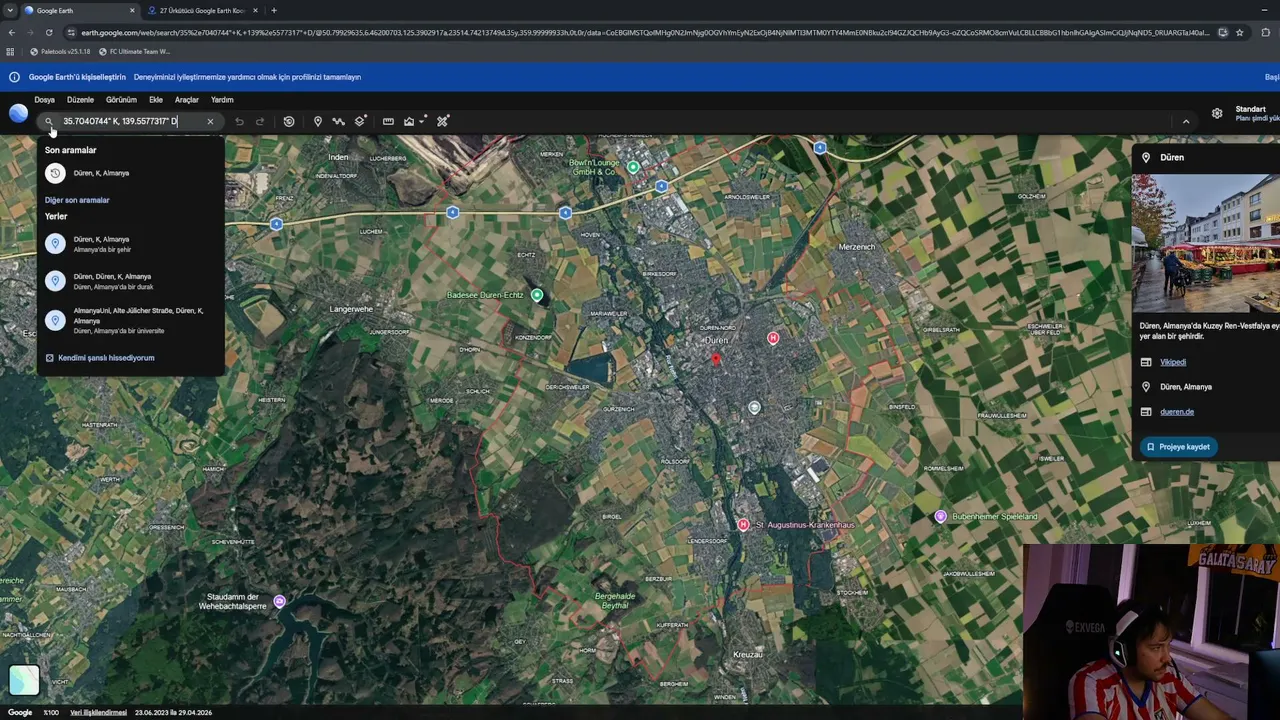Click the Standart plan label
Image resolution: width=1280 pixels, height=720 pixels.
(x=1251, y=109)
